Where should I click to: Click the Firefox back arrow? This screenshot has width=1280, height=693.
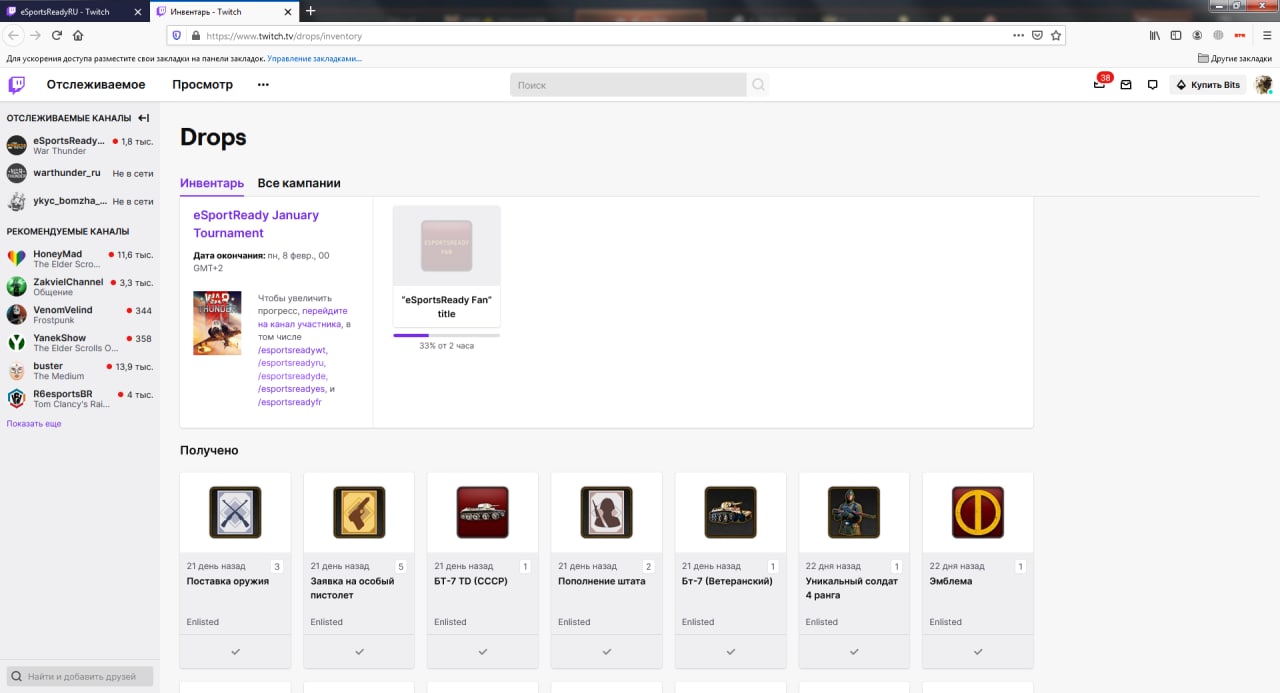tap(14, 35)
